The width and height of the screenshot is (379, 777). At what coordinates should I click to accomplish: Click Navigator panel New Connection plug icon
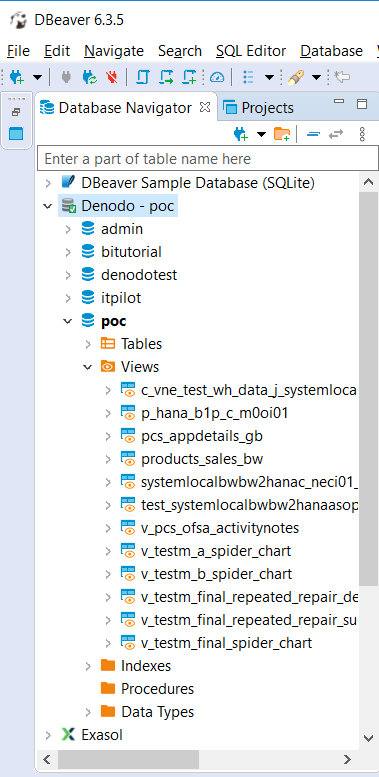click(241, 134)
